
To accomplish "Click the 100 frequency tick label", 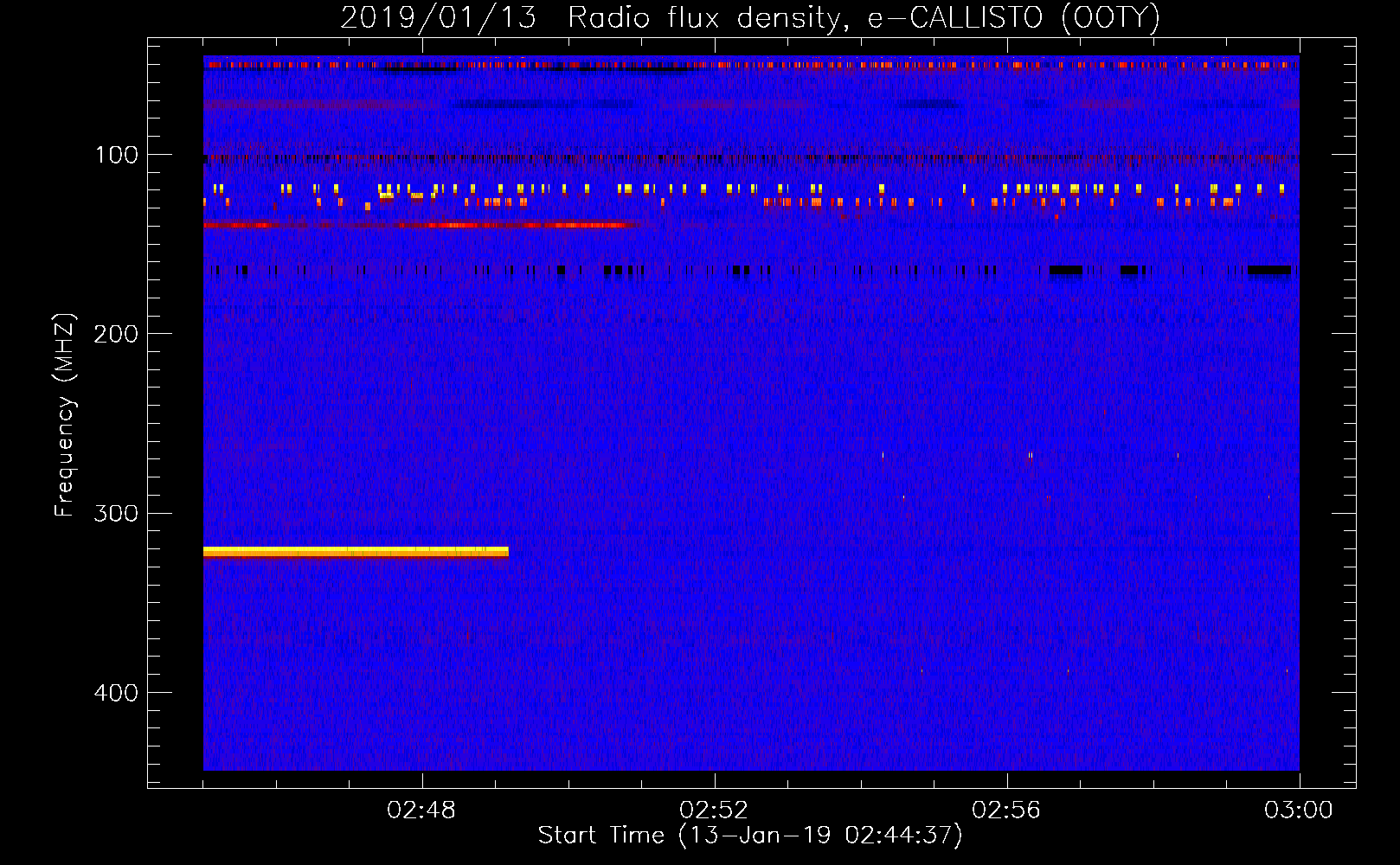I will click(x=117, y=155).
